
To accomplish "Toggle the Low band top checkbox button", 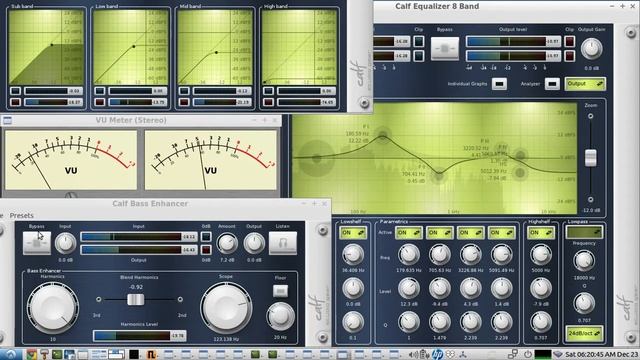I will click(100, 91).
